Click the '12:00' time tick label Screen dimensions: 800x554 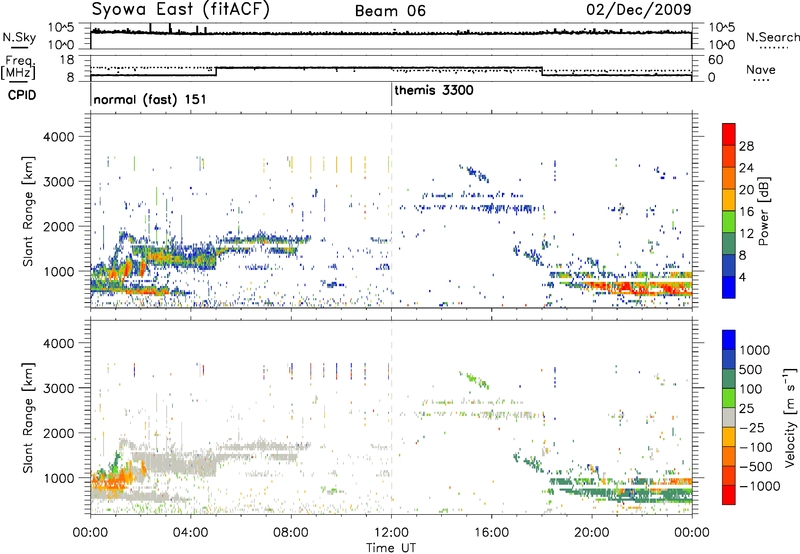pos(391,533)
